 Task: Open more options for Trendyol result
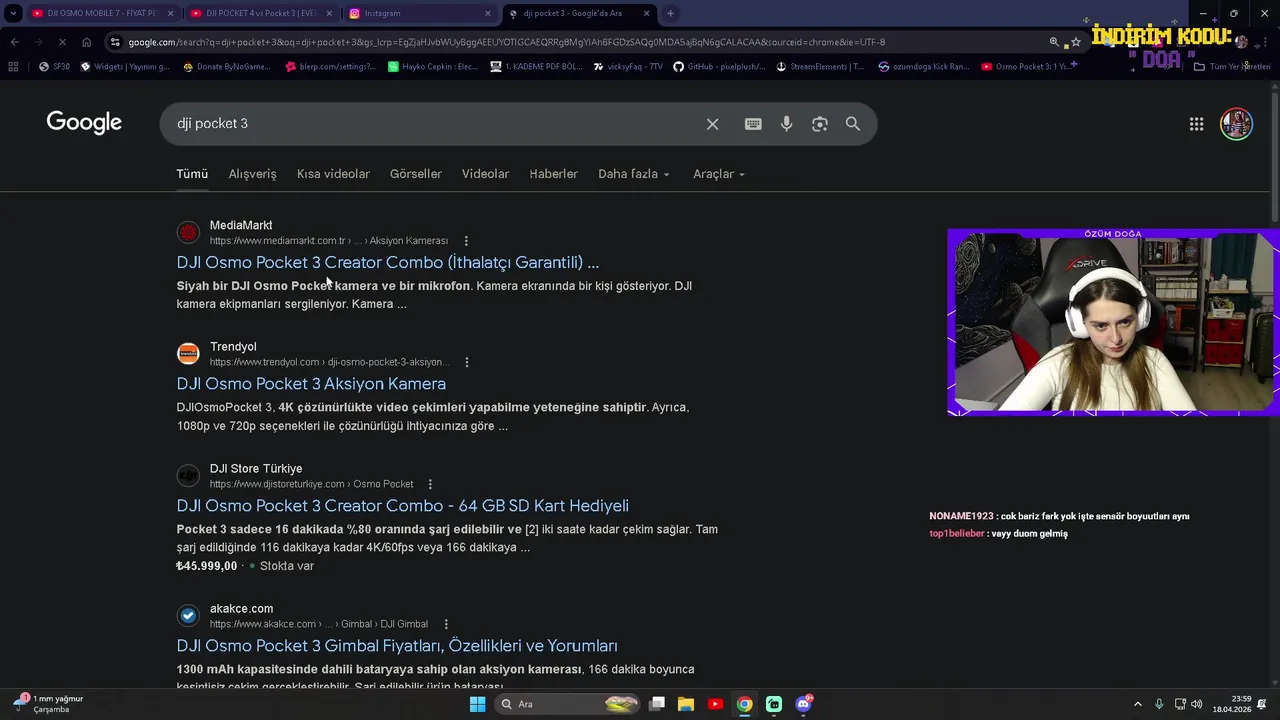click(x=466, y=362)
